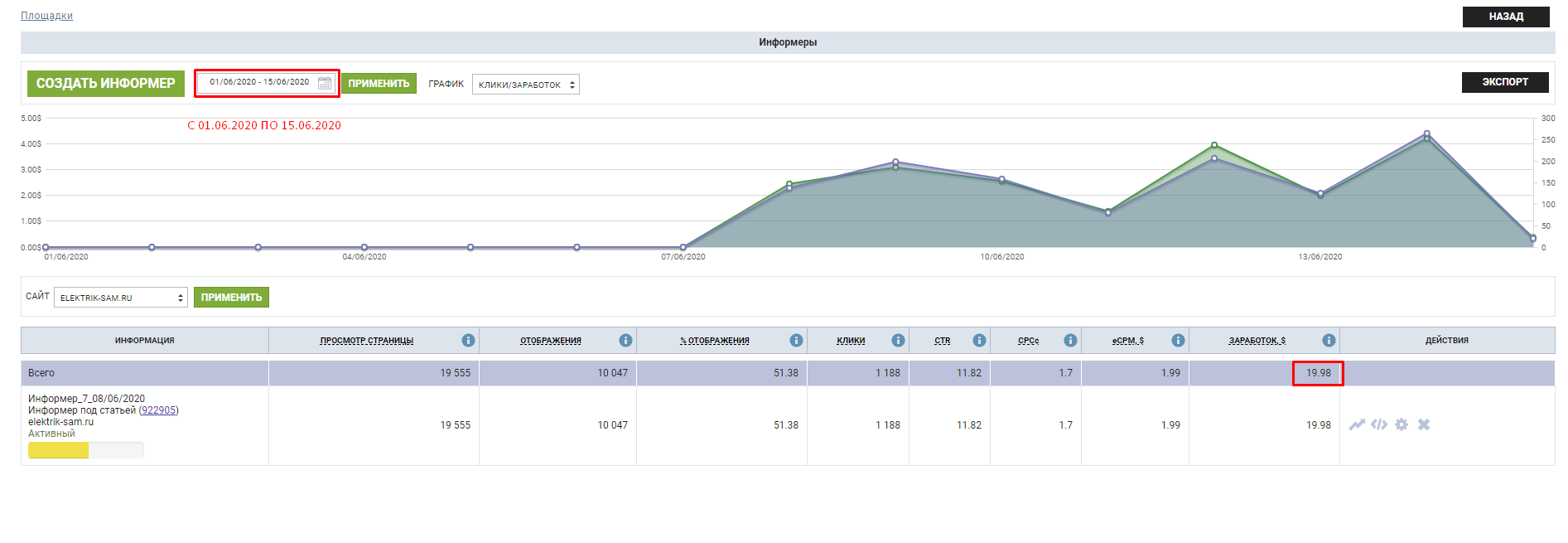The image size is (1568, 543).
Task: Click the embed code icon for Информер_7
Action: [x=1378, y=424]
